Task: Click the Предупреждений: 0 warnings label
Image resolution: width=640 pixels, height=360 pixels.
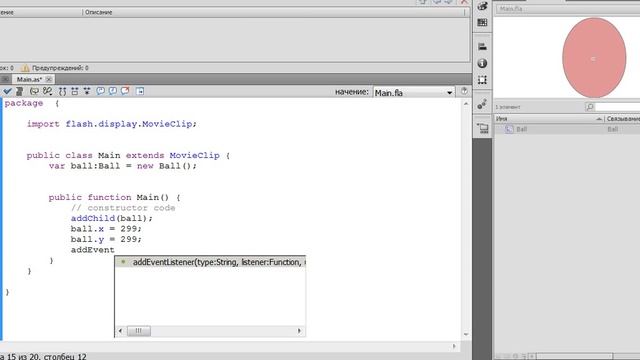Action: click(x=60, y=68)
